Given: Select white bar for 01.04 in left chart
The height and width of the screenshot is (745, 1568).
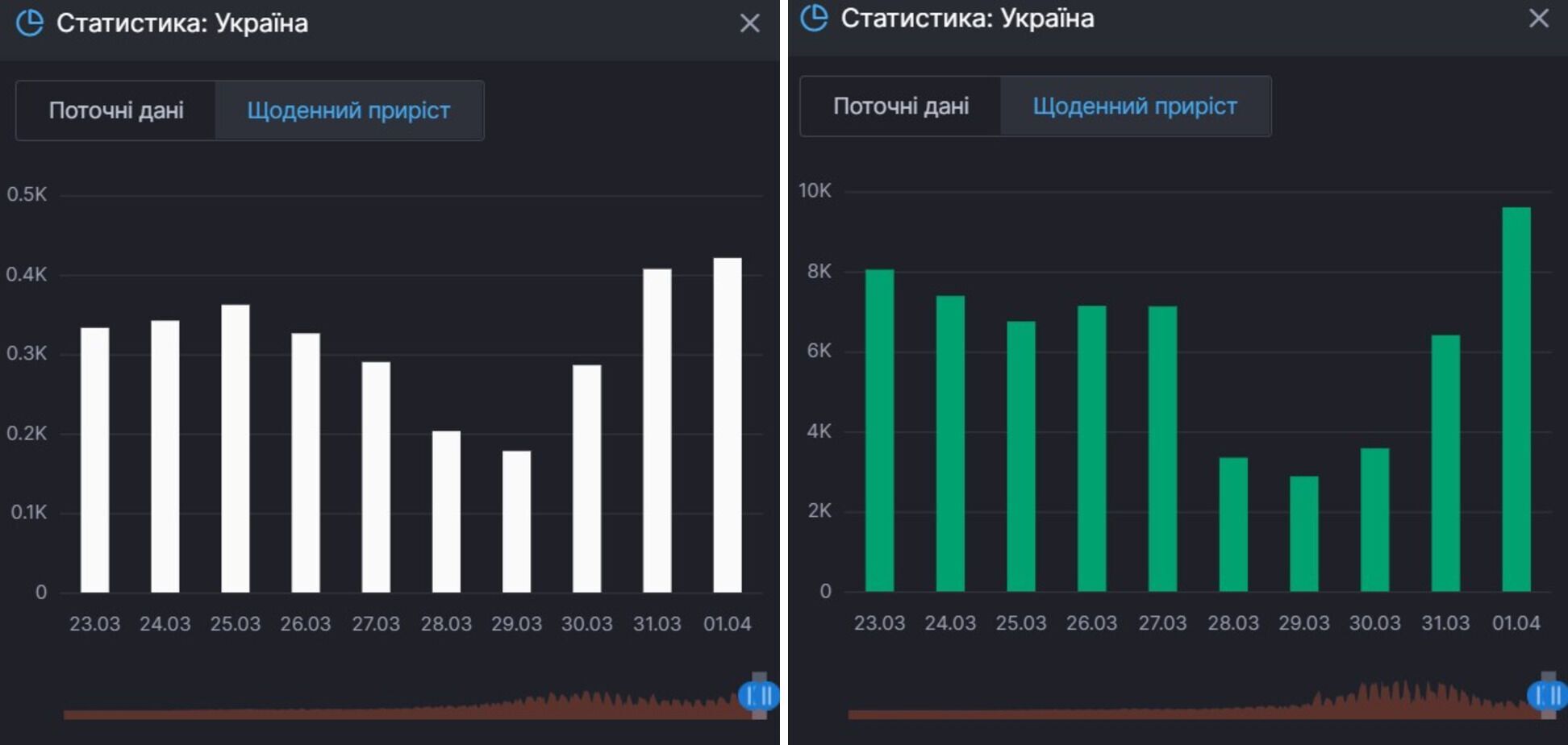Looking at the screenshot, I should click(x=728, y=425).
